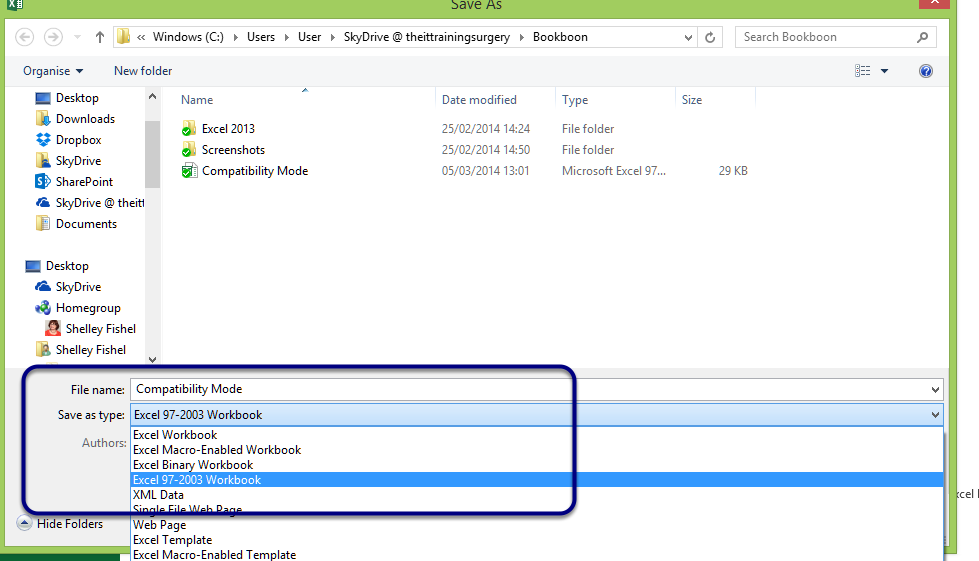Select User in the address path
The height and width of the screenshot is (561, 979).
(310, 37)
